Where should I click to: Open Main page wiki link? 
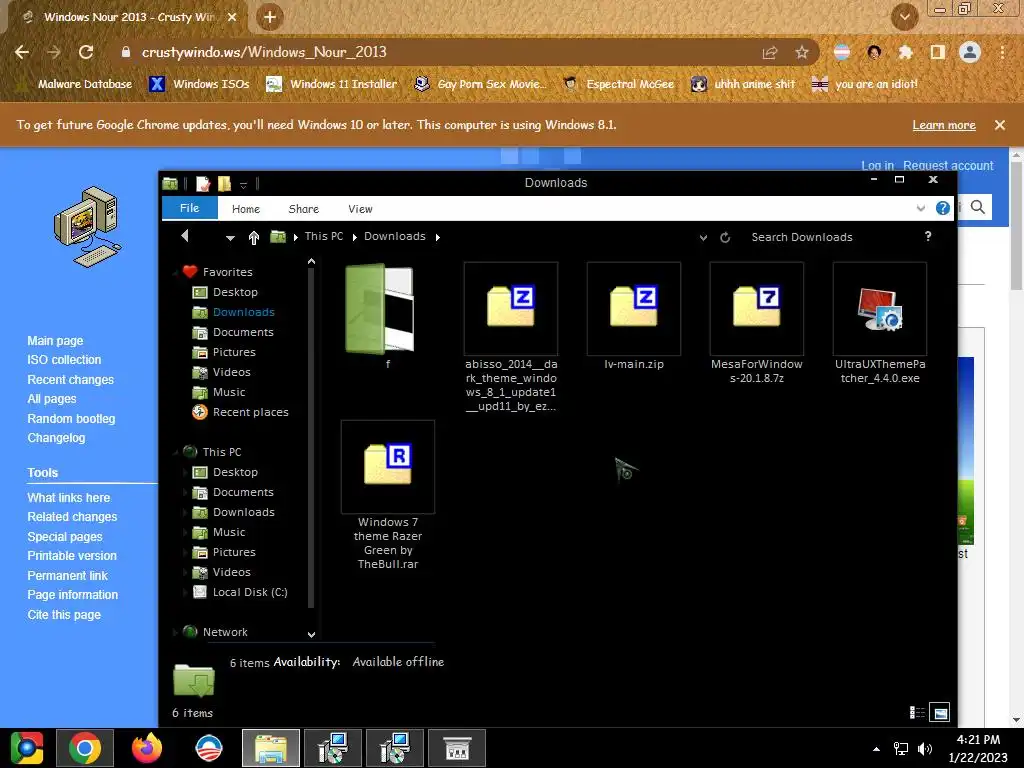(x=55, y=340)
